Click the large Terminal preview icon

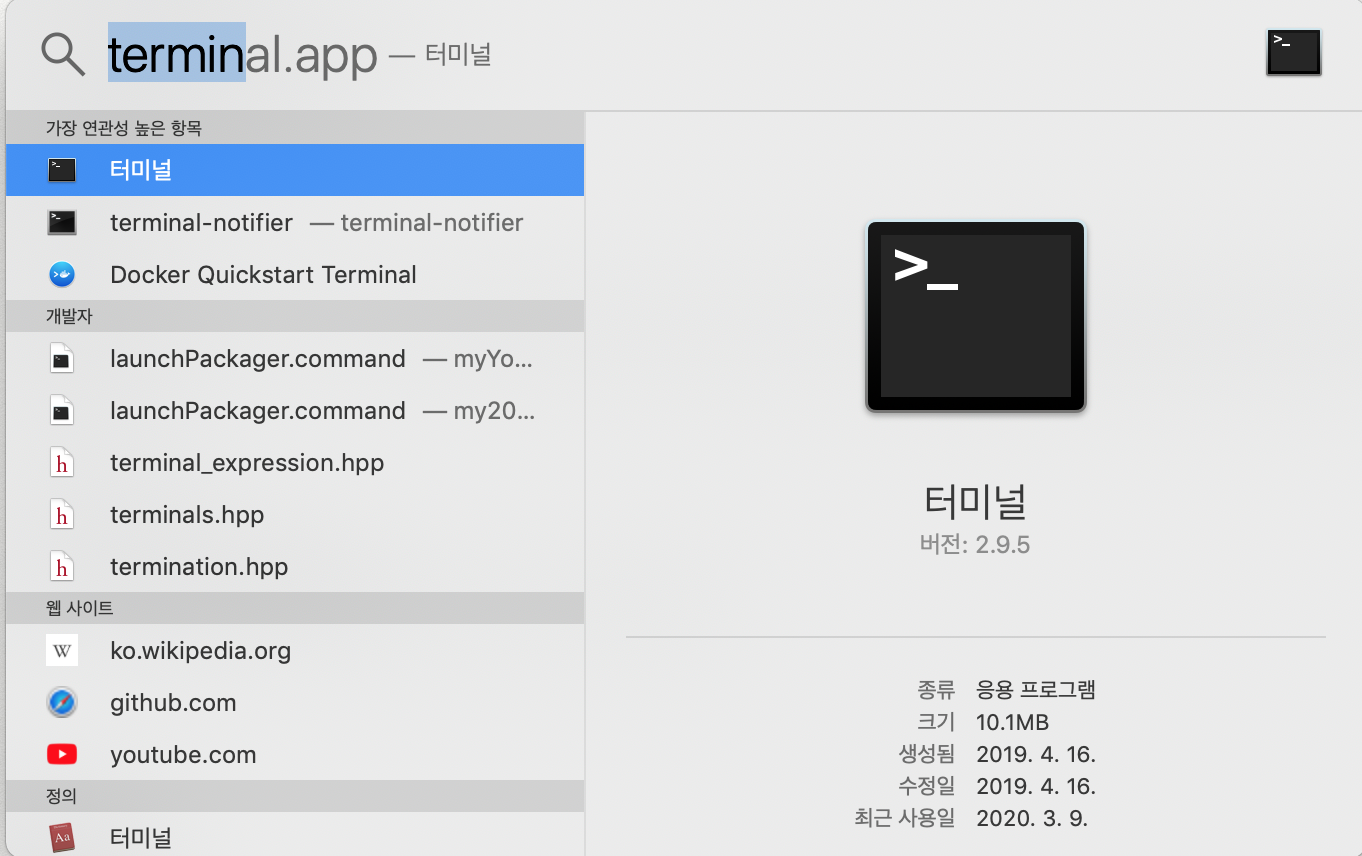point(976,316)
